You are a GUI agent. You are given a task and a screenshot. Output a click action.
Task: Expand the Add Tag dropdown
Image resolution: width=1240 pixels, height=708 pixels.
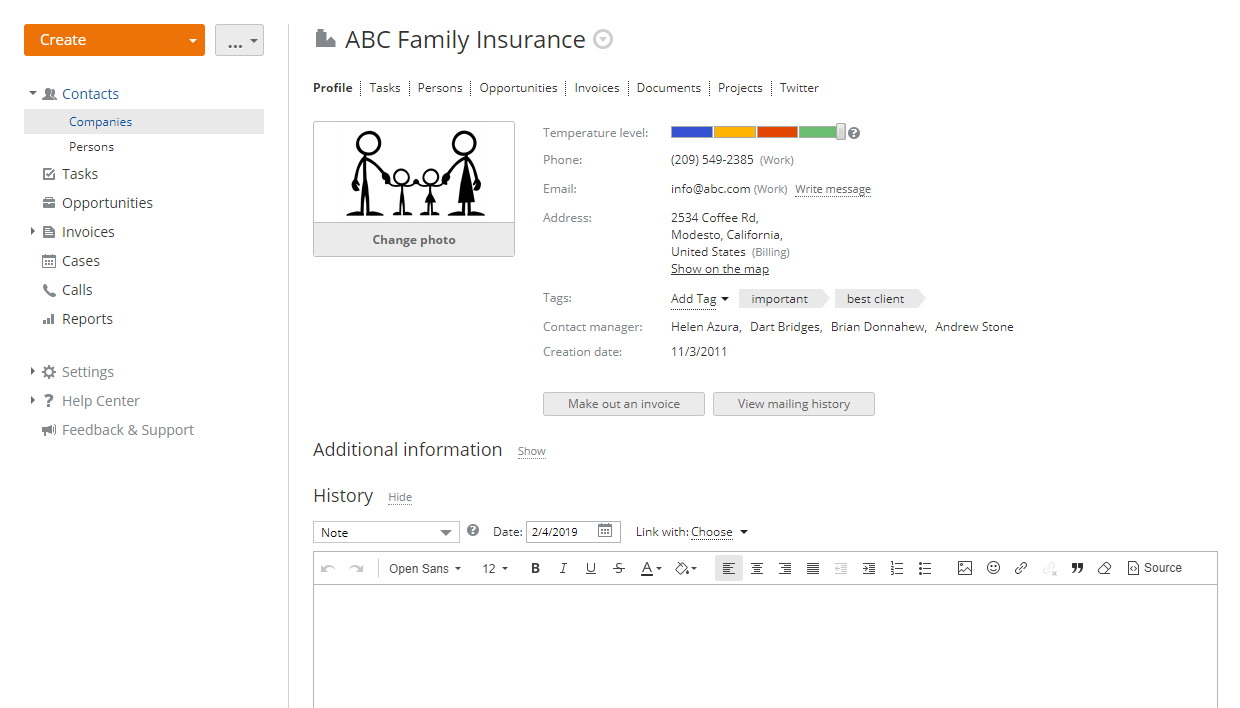pyautogui.click(x=699, y=299)
